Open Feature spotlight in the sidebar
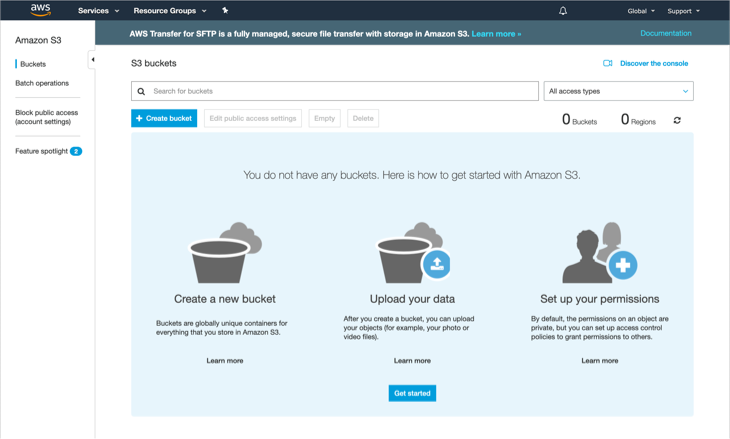This screenshot has width=730, height=439. coord(41,151)
